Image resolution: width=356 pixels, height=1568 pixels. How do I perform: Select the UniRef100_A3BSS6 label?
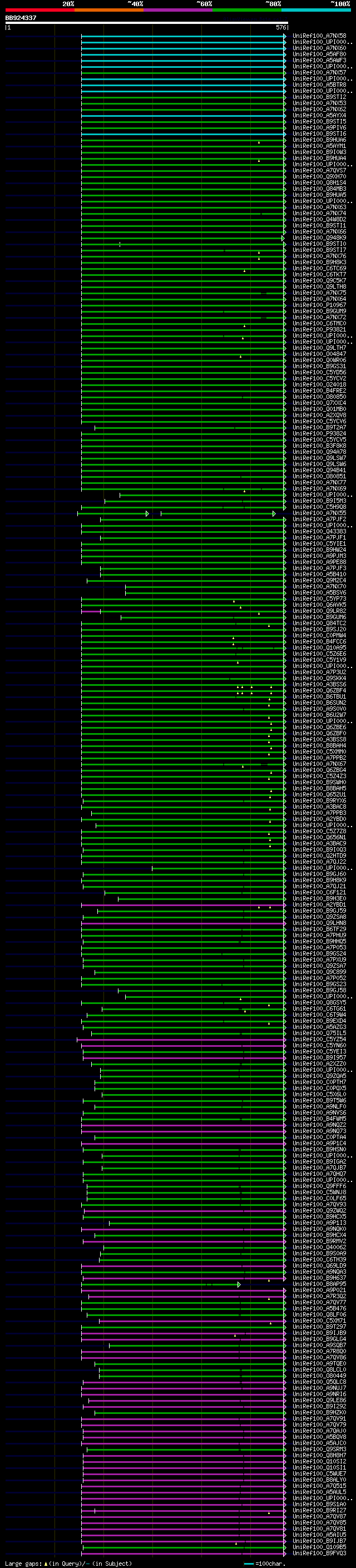click(x=319, y=684)
